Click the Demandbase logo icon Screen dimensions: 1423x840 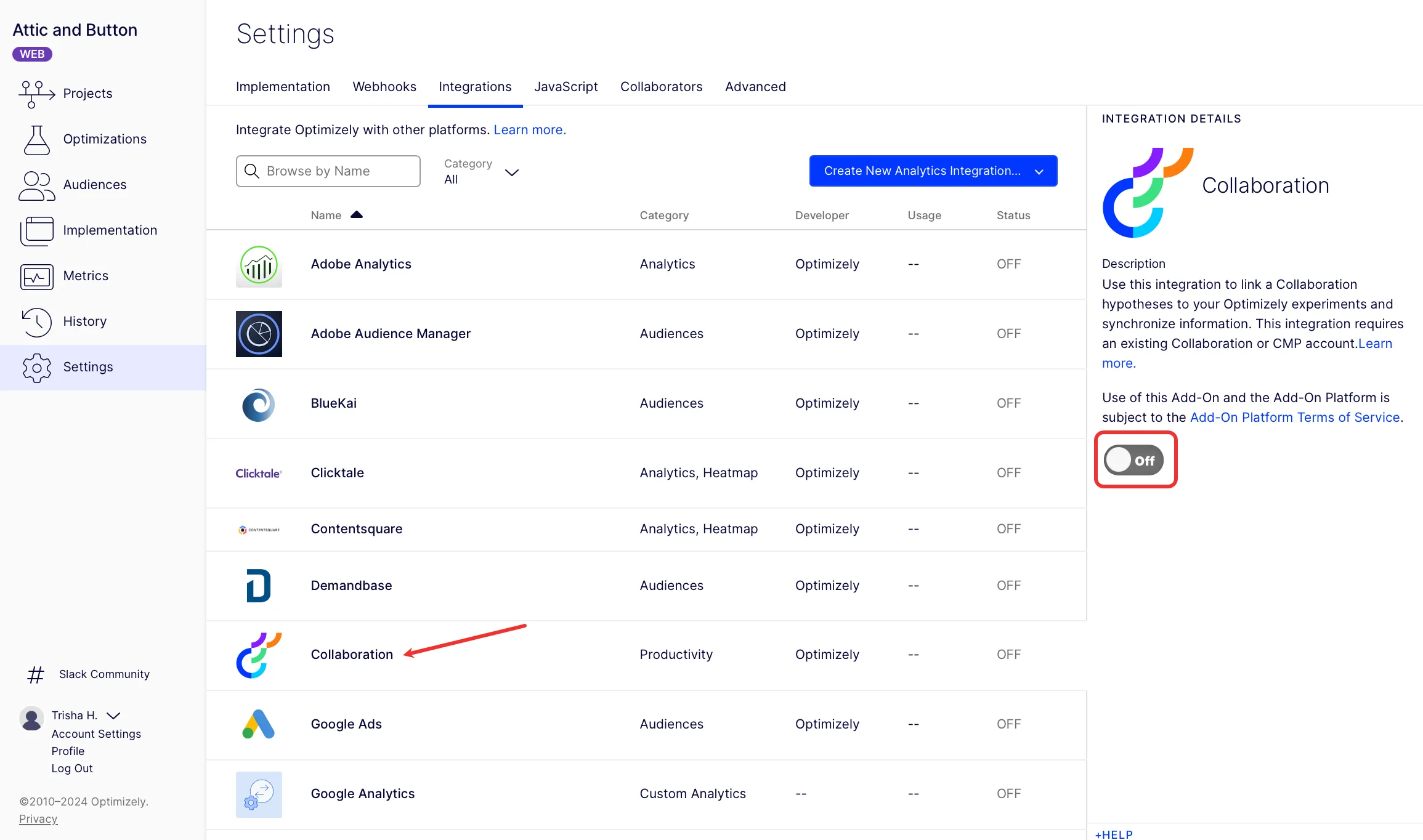(x=259, y=586)
